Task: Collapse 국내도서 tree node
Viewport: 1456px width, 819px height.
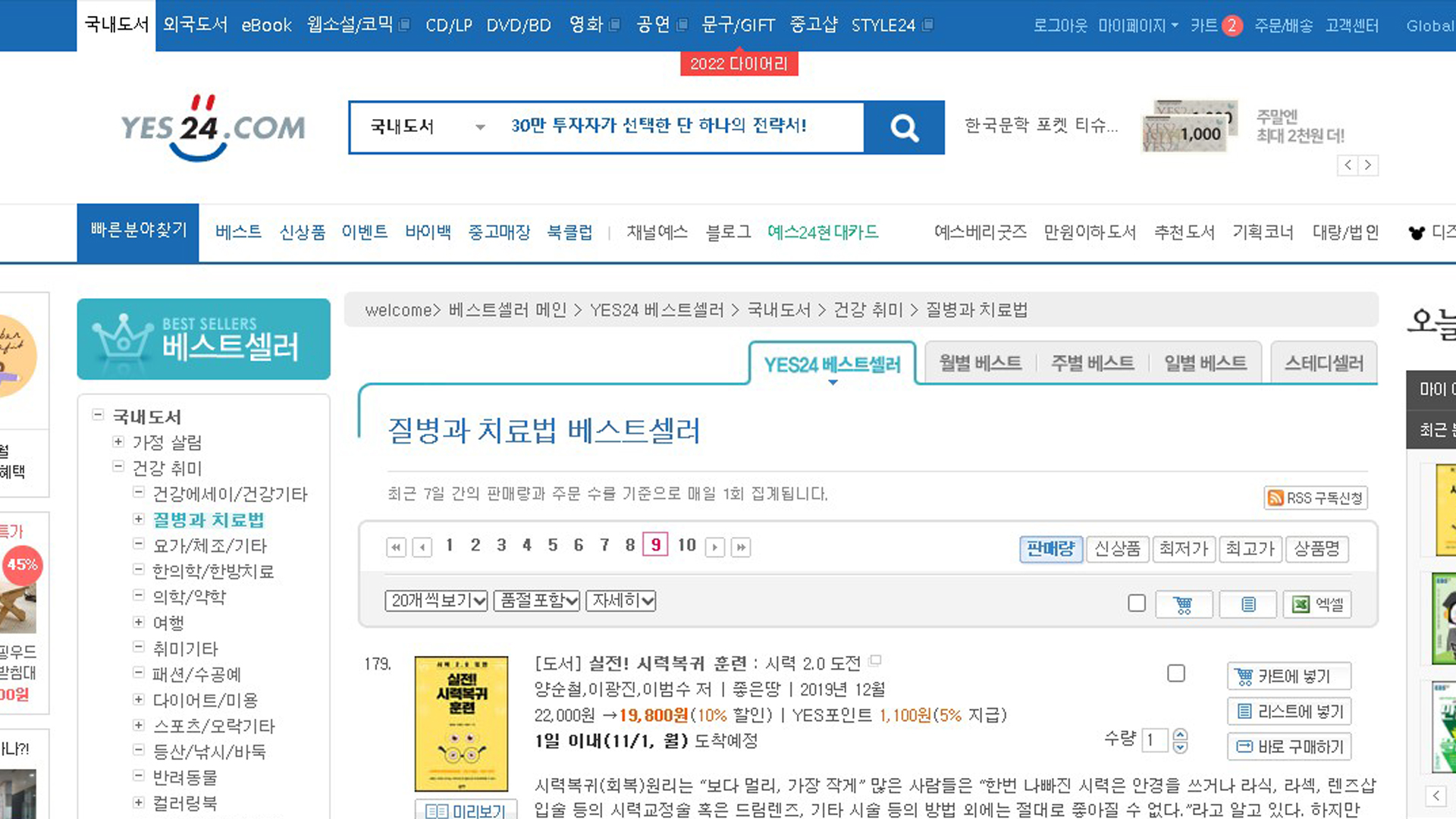Action: 98,415
